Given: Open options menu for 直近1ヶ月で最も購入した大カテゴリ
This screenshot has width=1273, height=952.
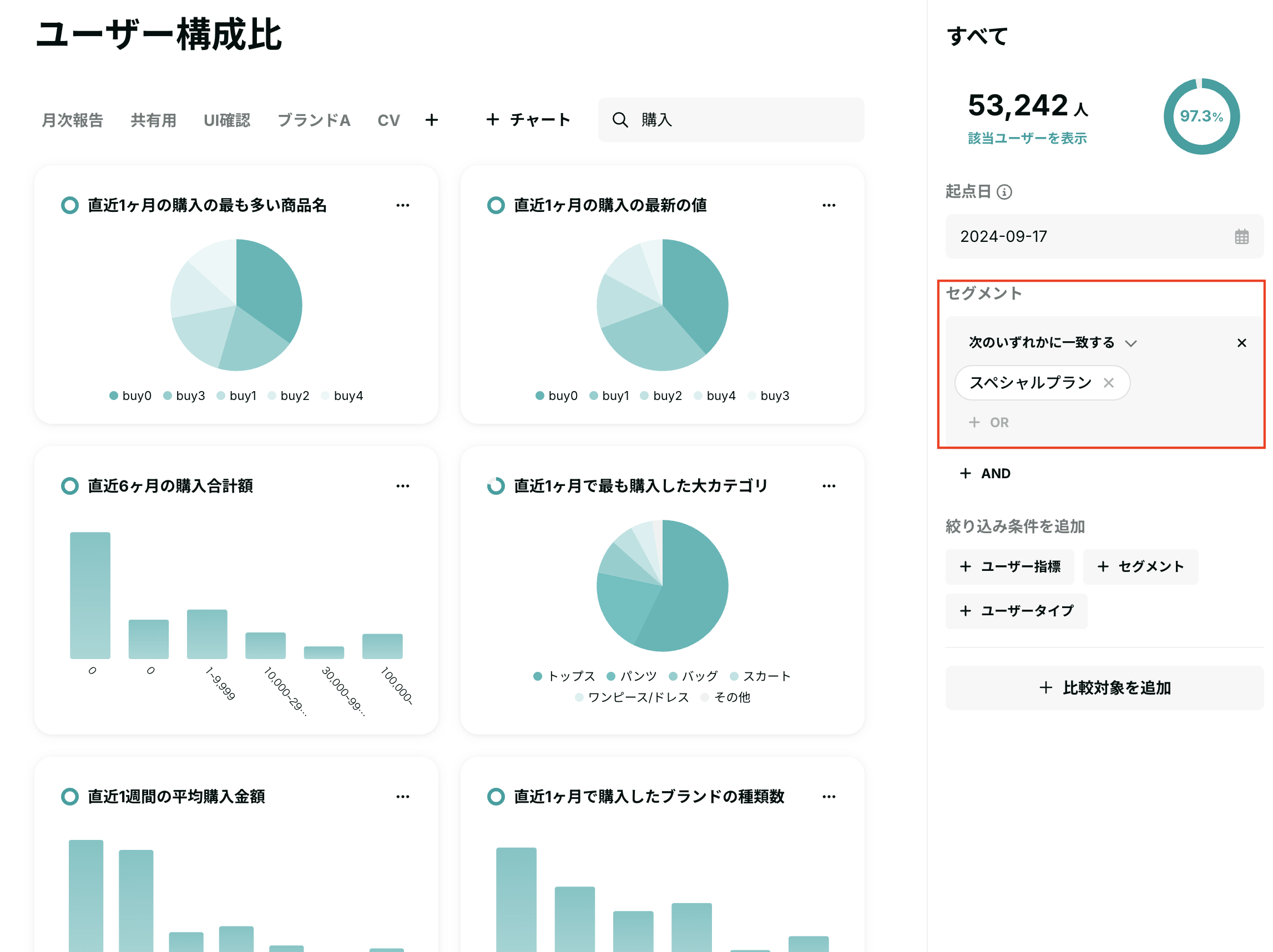Looking at the screenshot, I should (829, 486).
